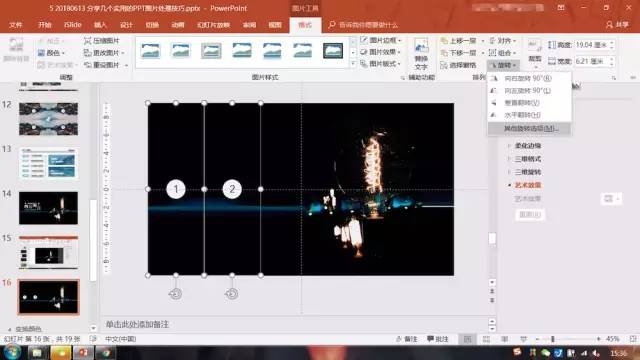640x360 pixels.
Task: Select slide 14 thumbnail in slide panel
Action: point(48,208)
